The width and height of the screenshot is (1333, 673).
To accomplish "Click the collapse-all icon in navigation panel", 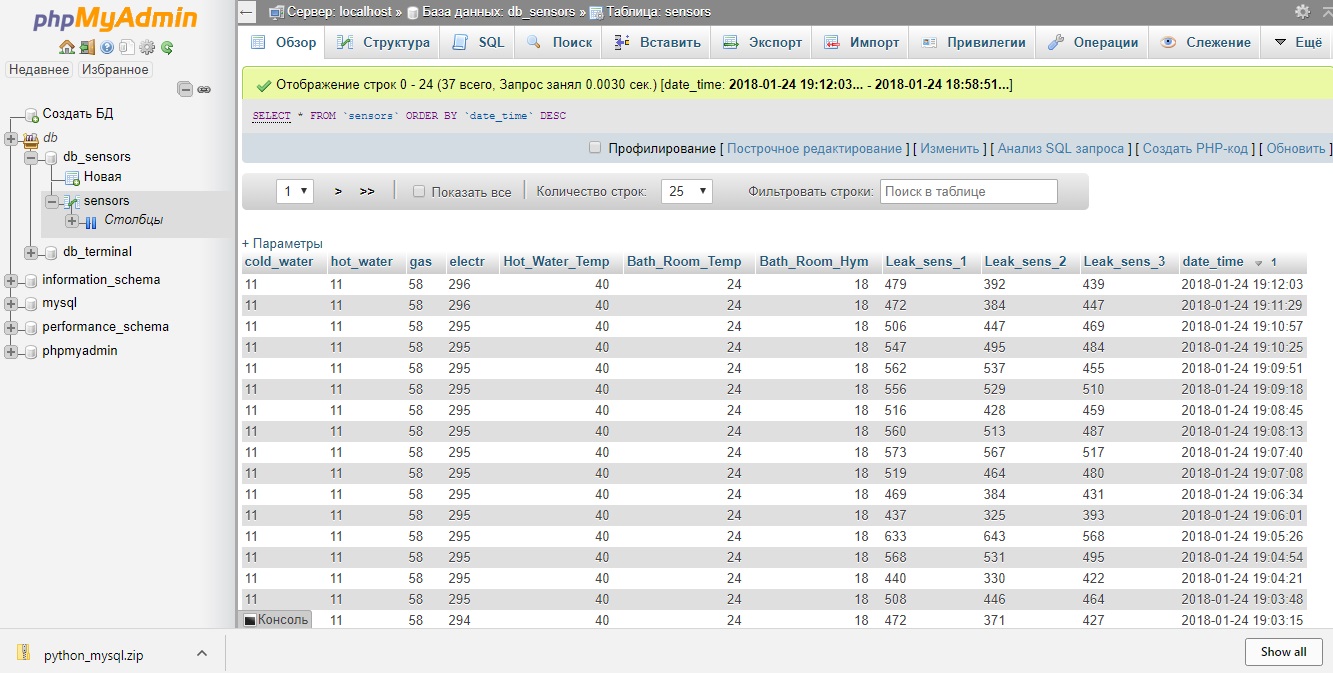I will point(185,89).
